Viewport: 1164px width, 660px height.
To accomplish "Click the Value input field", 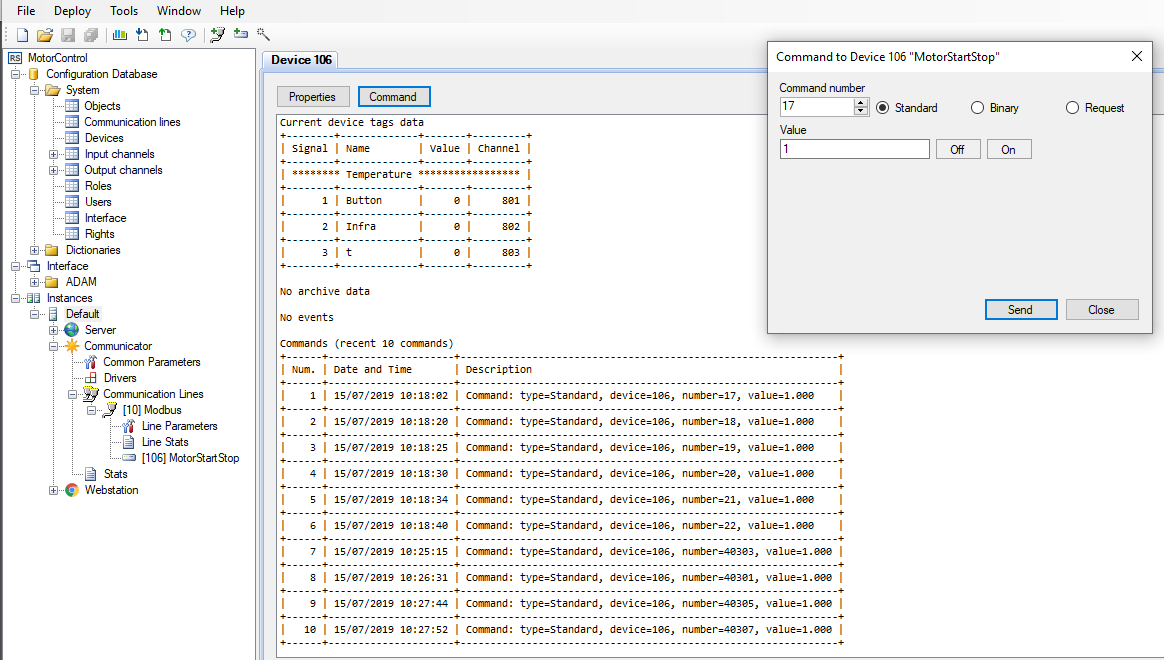I will coord(854,149).
